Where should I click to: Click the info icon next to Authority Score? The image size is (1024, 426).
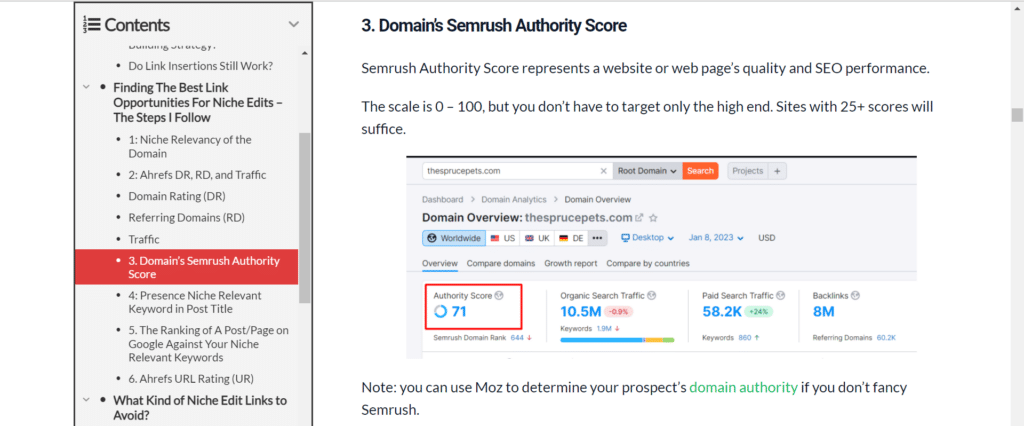pos(500,295)
